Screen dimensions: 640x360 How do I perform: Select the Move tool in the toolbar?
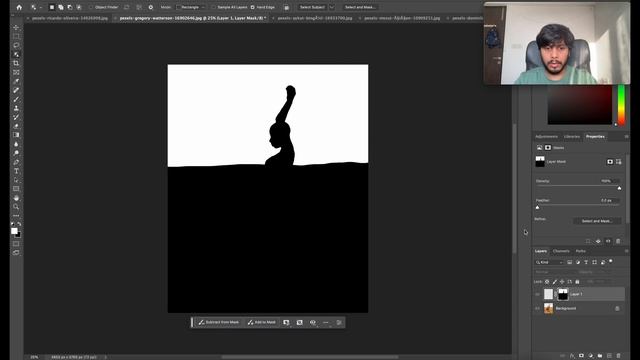pyautogui.click(x=16, y=28)
